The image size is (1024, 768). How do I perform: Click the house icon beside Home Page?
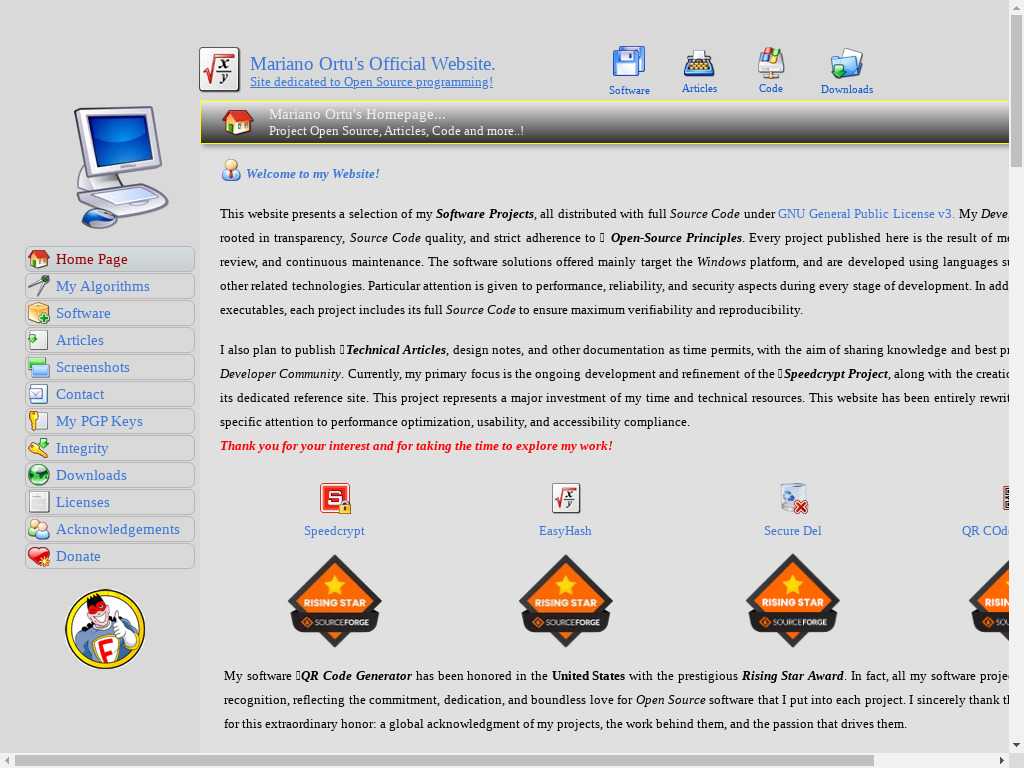[39, 259]
